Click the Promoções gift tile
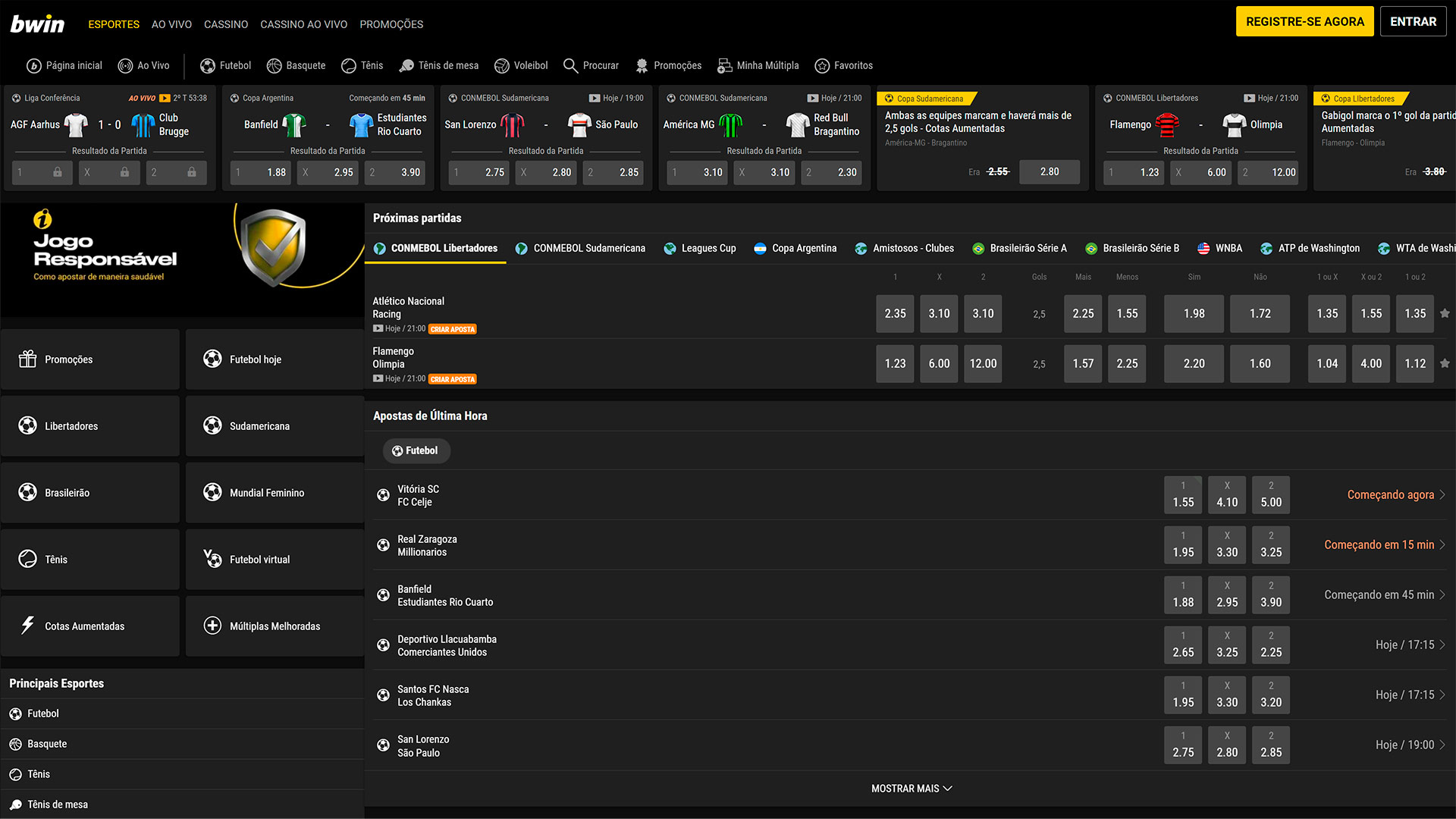The height and width of the screenshot is (819, 1456). (x=90, y=359)
